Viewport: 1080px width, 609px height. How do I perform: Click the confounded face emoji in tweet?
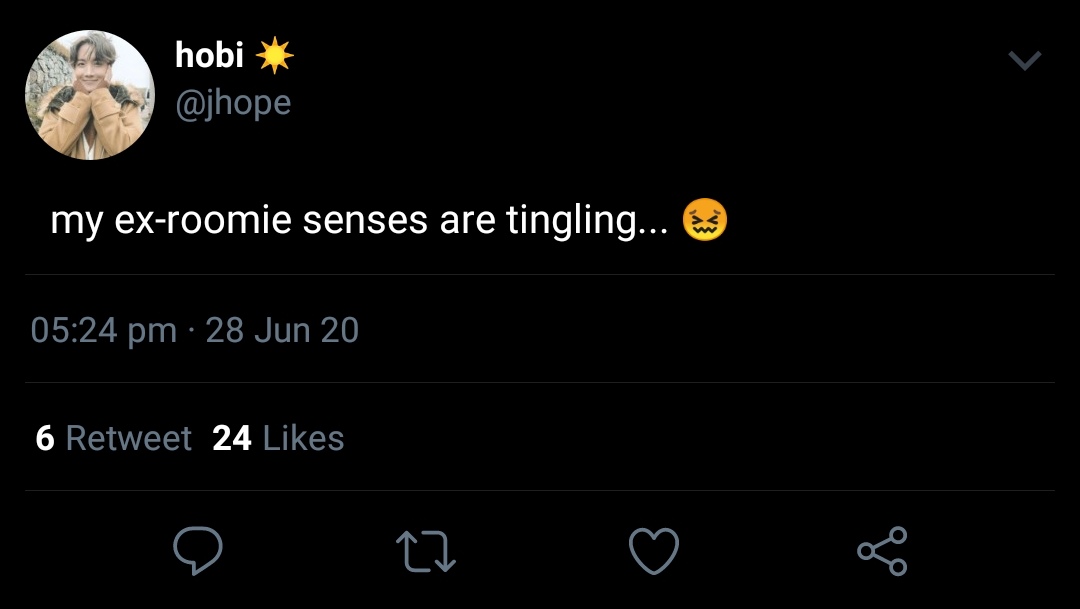(705, 220)
